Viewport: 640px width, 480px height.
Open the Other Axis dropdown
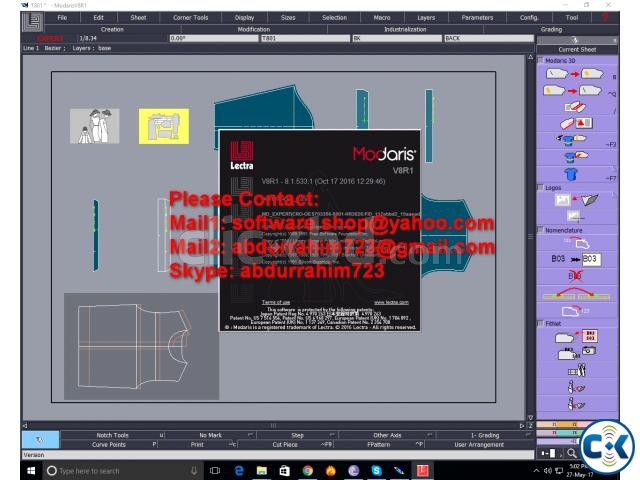(387, 435)
